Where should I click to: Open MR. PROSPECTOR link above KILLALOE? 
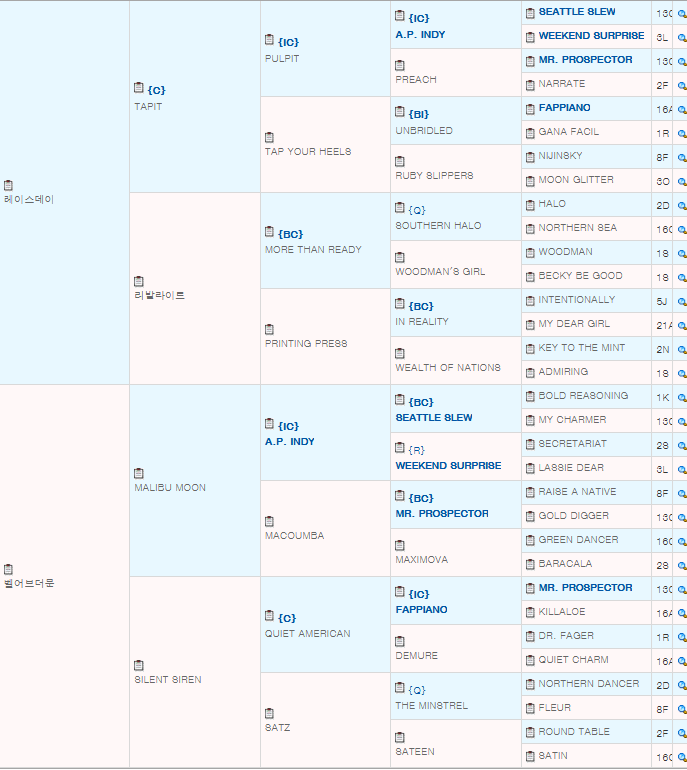pyautogui.click(x=585, y=588)
